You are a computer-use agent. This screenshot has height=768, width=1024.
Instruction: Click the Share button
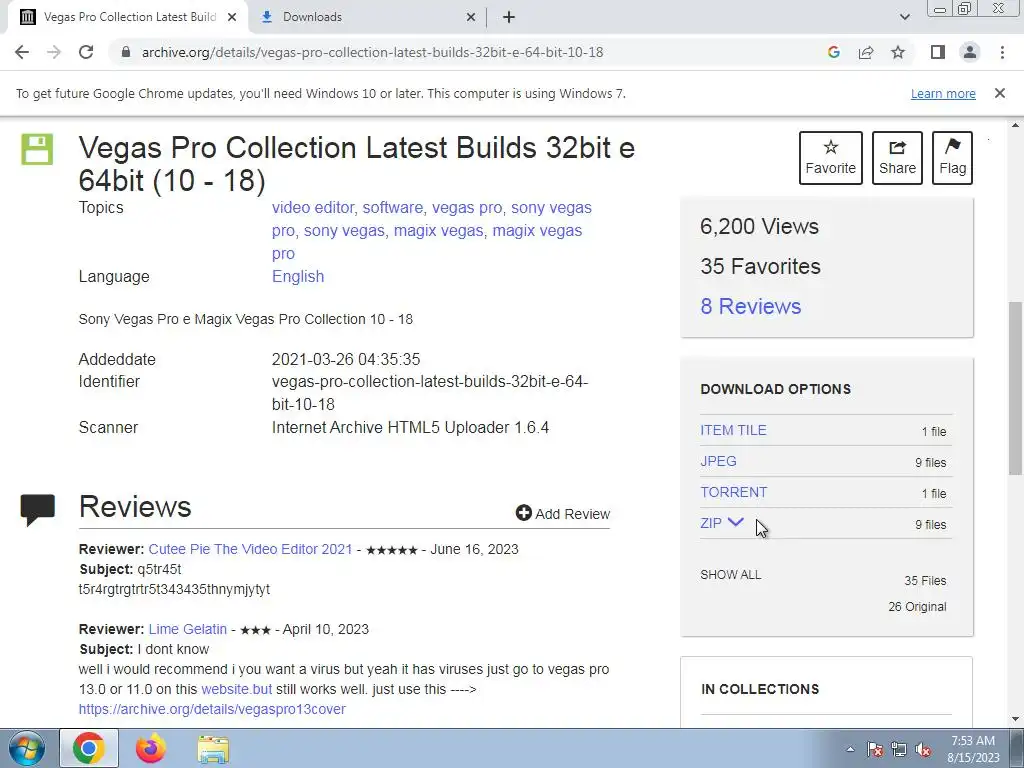click(x=897, y=158)
